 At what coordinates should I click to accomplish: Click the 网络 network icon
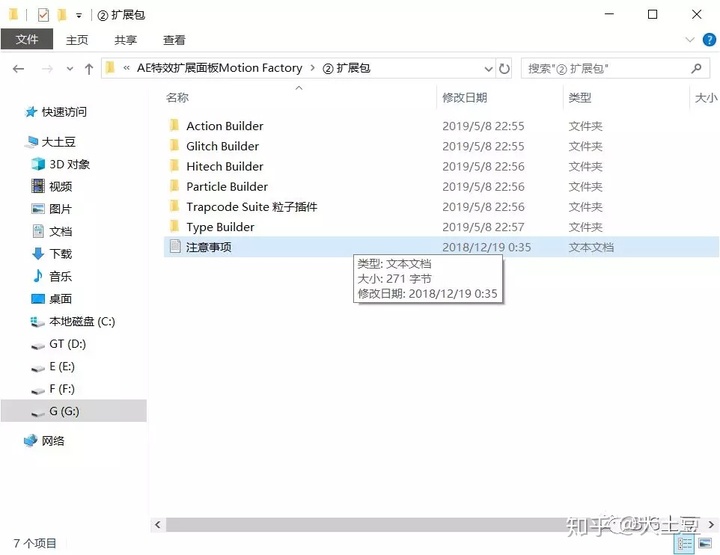point(31,441)
